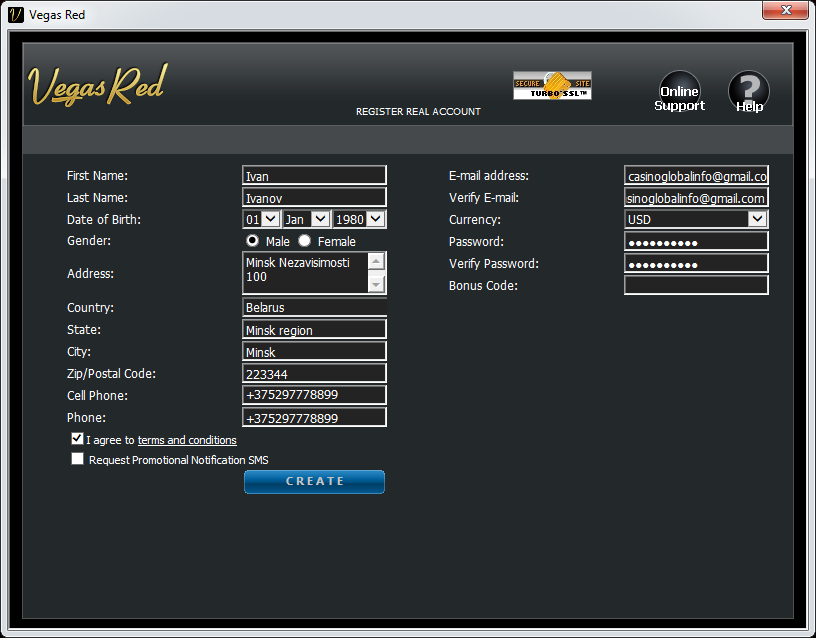The image size is (816, 638).
Task: Click the Address scrollbar up arrow
Action: coord(376,261)
